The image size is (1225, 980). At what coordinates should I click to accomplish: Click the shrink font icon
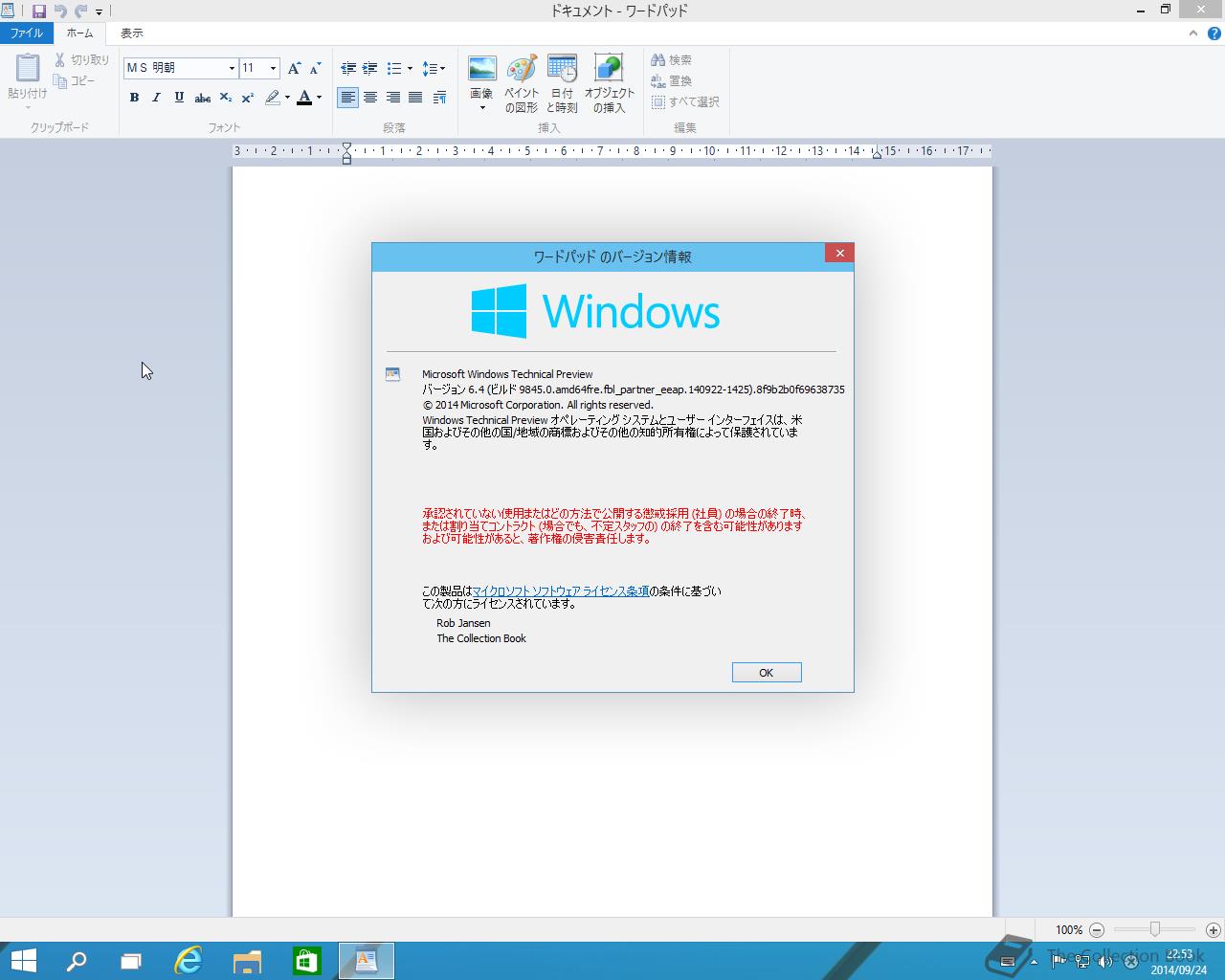click(315, 68)
